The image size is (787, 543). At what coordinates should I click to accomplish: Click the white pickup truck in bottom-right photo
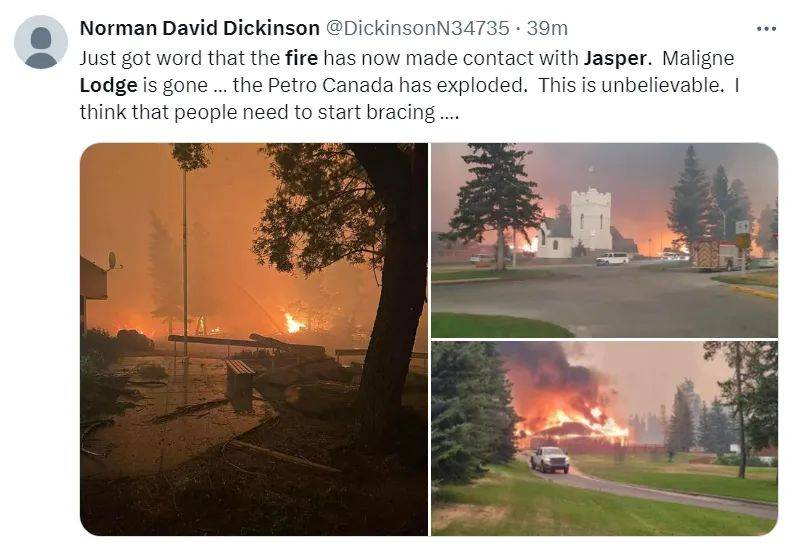(x=550, y=459)
